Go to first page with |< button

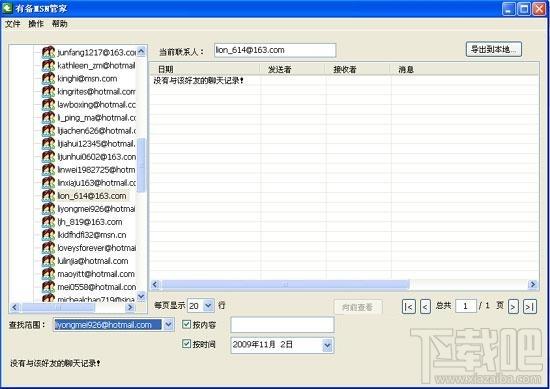[409, 307]
